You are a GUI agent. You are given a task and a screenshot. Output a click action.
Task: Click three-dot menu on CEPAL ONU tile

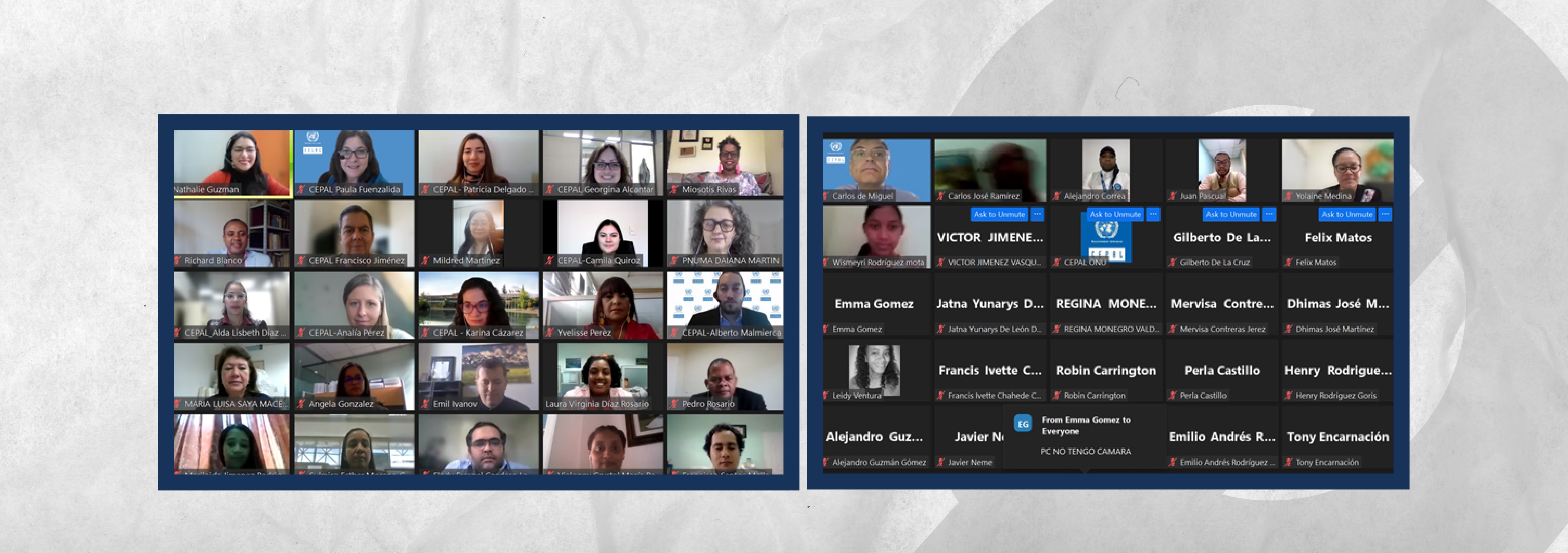coord(1153,214)
